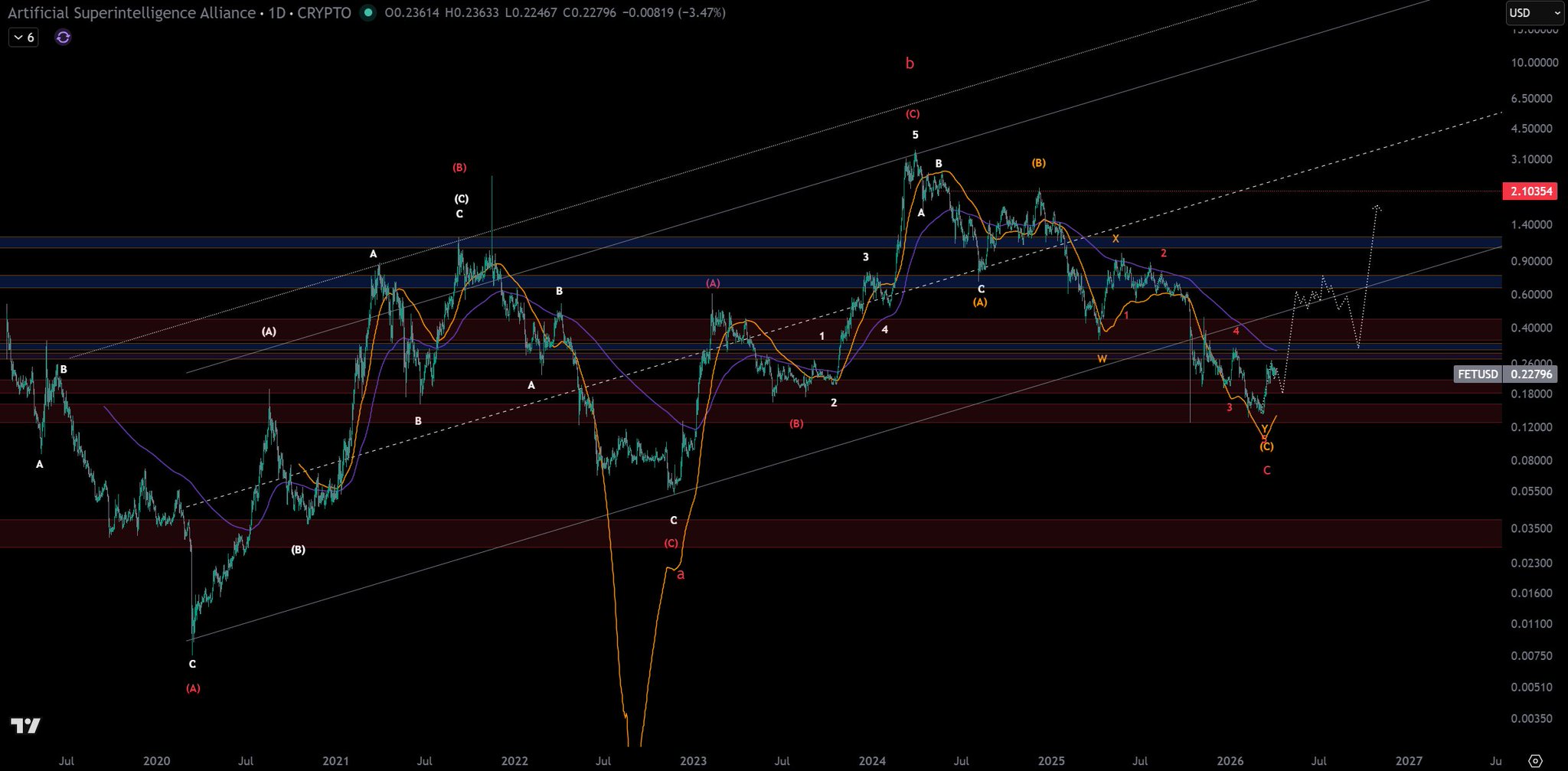Click the 2026 label on time axis

click(x=1230, y=760)
